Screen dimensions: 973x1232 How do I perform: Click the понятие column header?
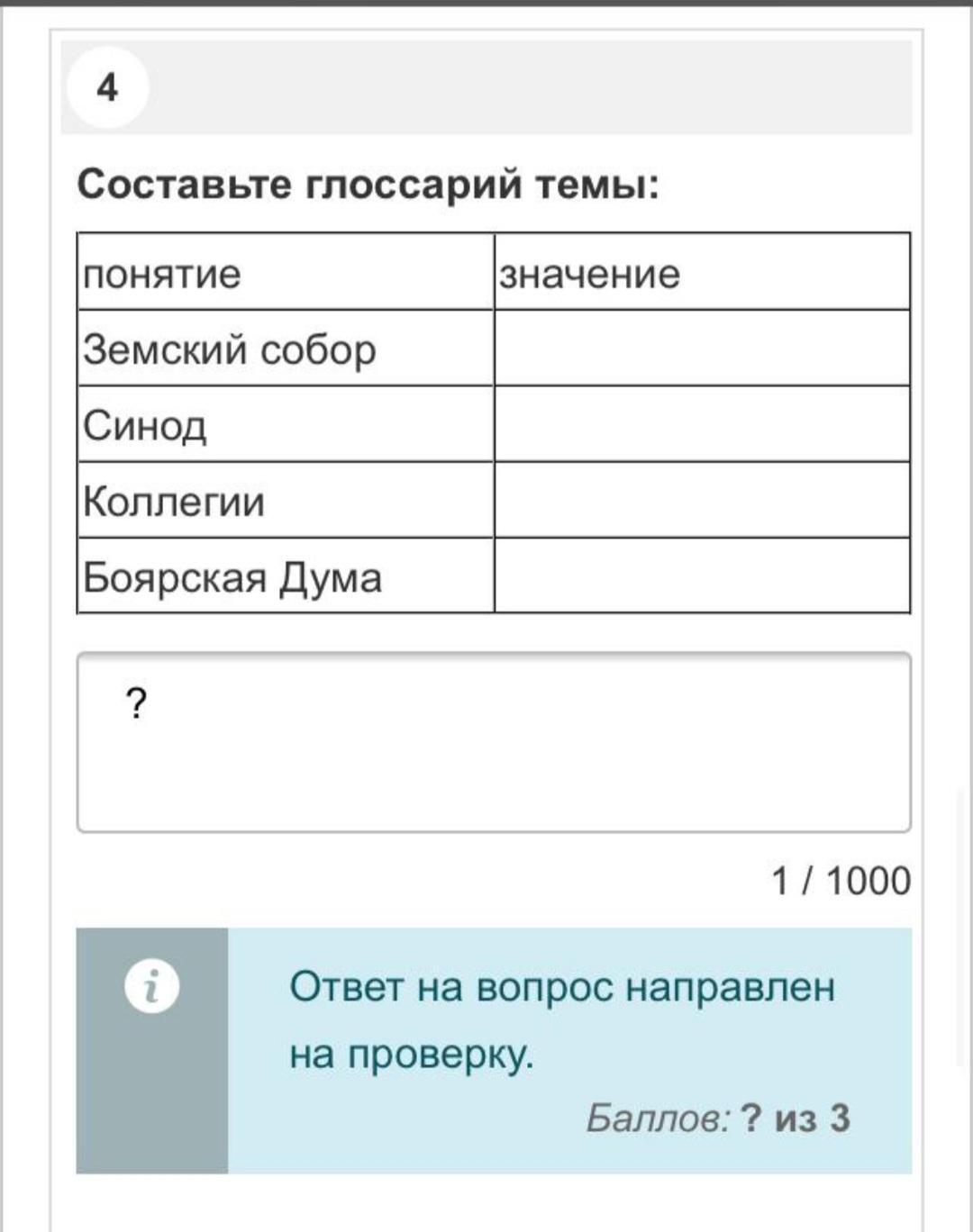tap(285, 273)
